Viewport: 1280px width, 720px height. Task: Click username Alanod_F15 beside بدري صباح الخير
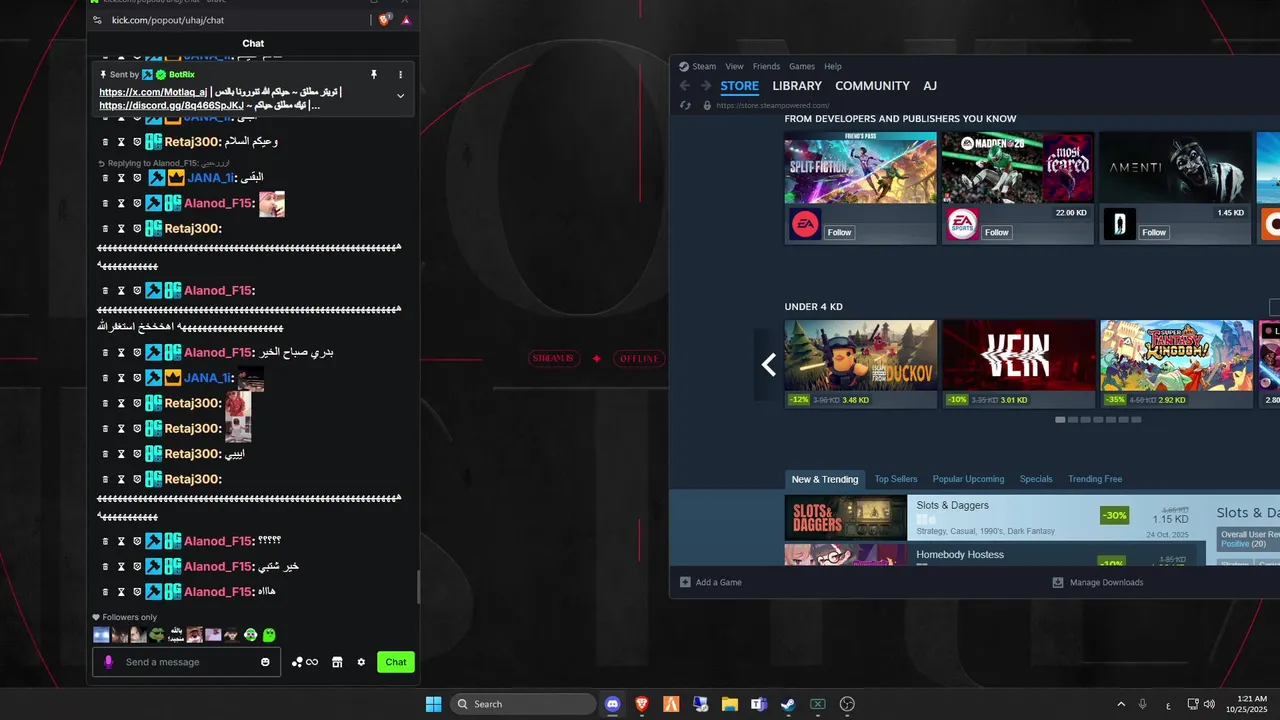pyautogui.click(x=218, y=353)
